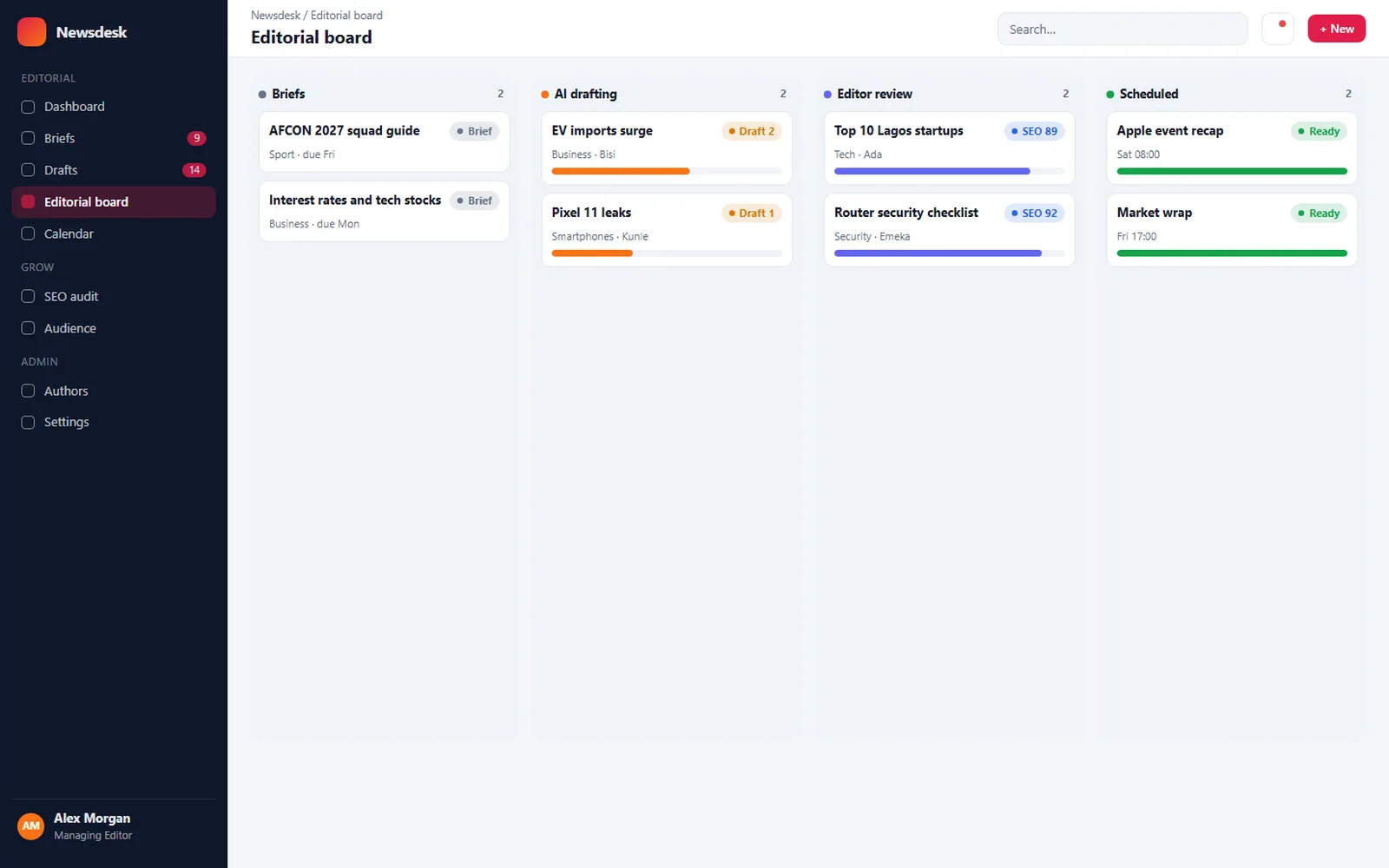Open the Market wrap card
Image resolution: width=1389 pixels, height=868 pixels.
point(1232,230)
